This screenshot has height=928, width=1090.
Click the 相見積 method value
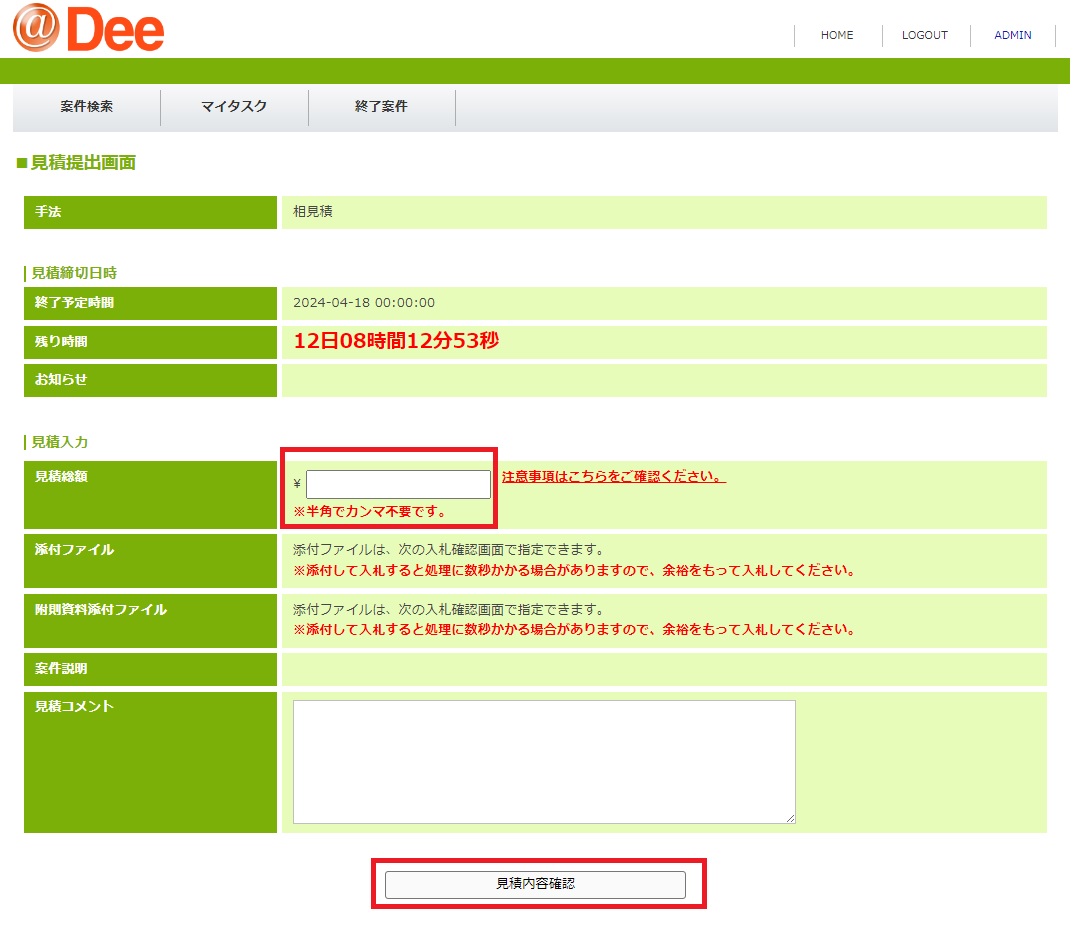tap(313, 211)
